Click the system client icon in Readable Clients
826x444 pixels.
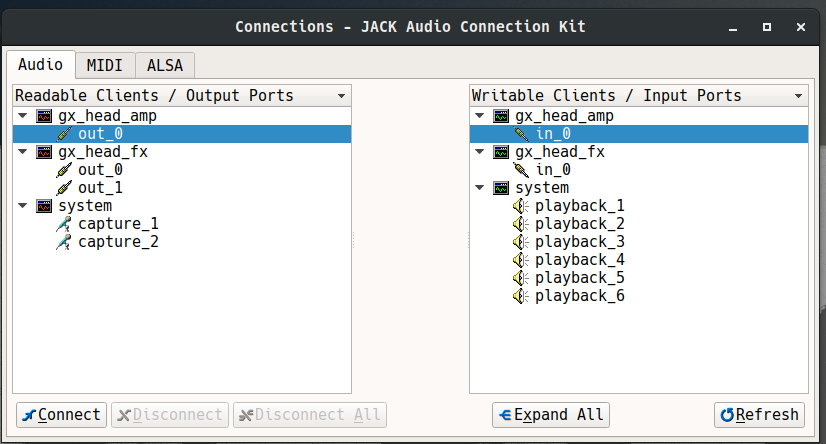(44, 206)
